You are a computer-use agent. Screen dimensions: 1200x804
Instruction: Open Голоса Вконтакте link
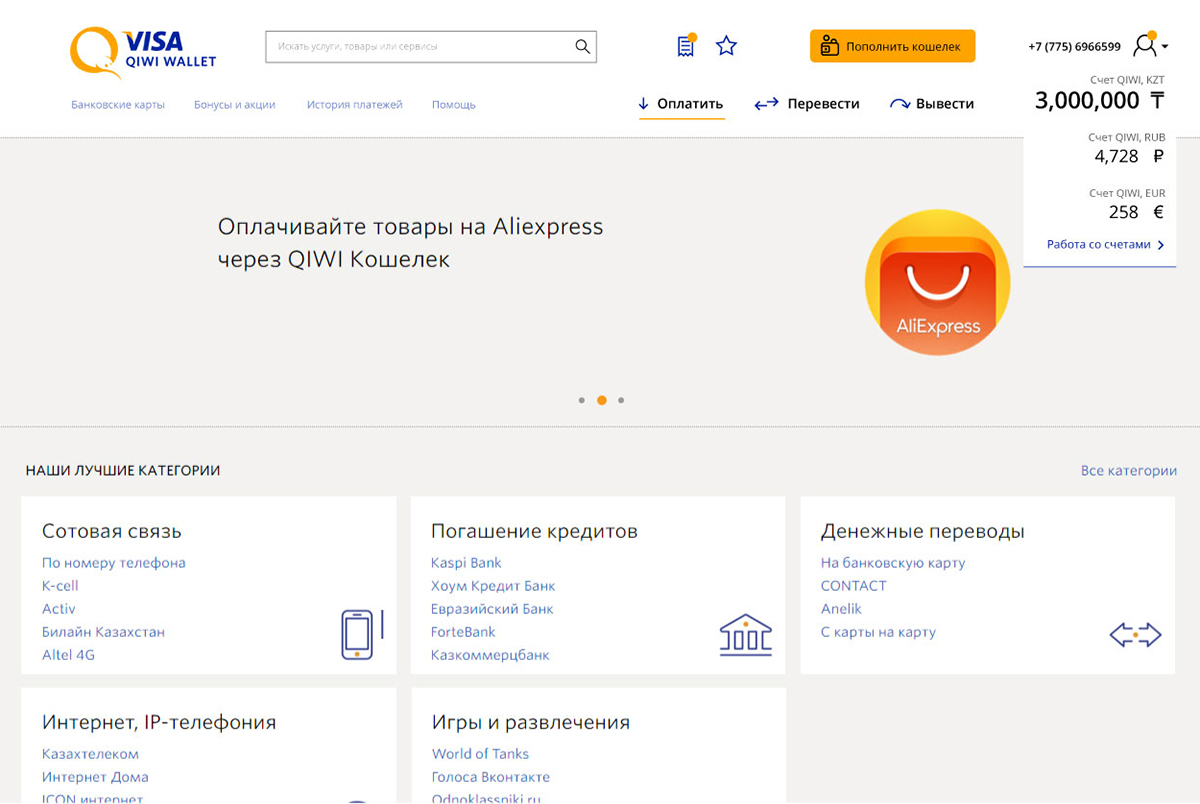click(x=491, y=777)
